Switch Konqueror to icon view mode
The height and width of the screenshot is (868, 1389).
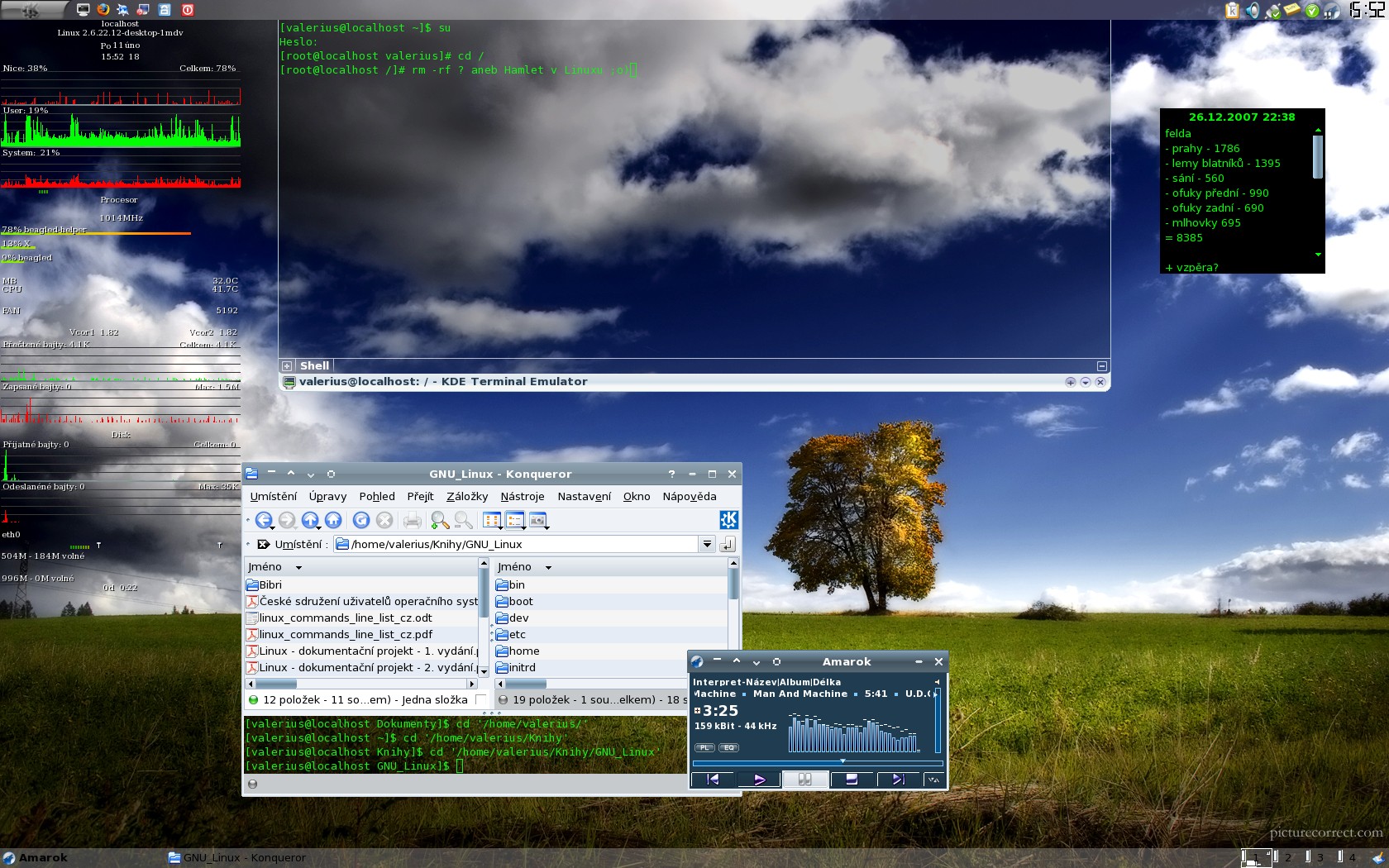491,520
